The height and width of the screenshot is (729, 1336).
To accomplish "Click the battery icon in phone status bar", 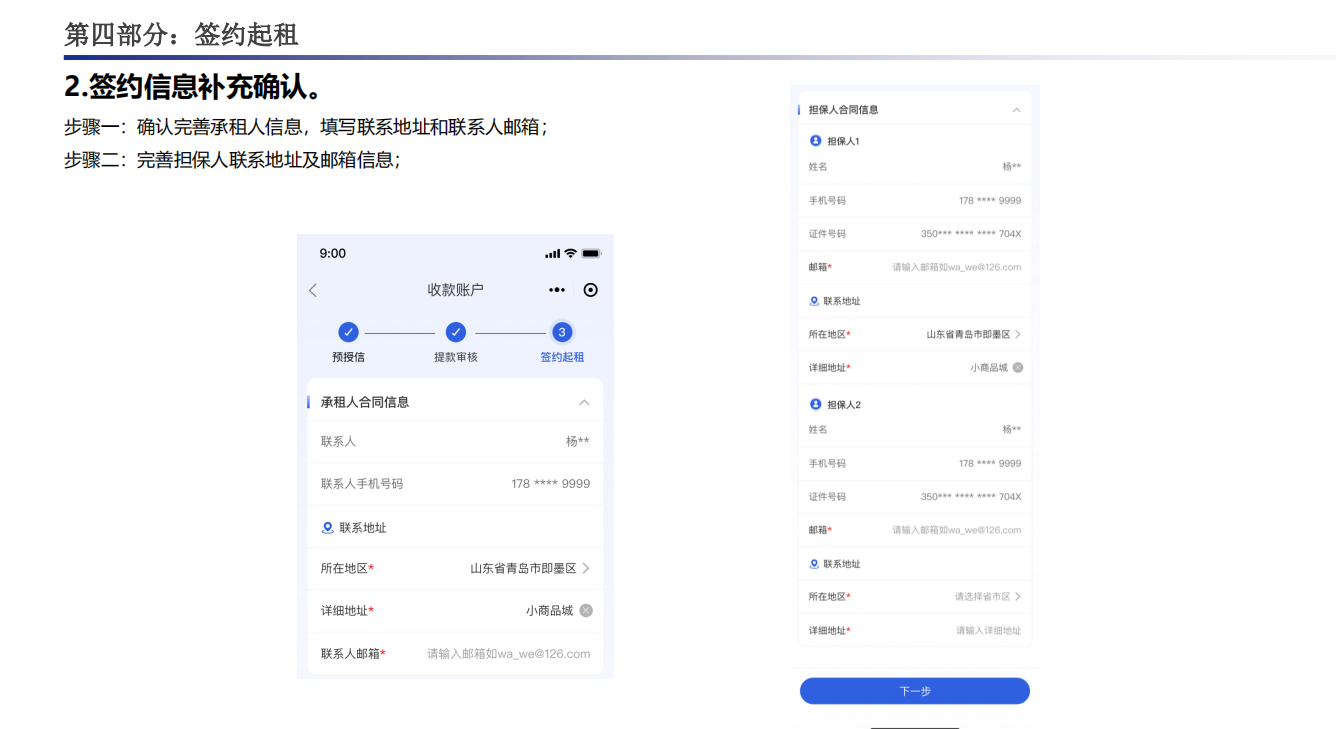I will pos(591,253).
